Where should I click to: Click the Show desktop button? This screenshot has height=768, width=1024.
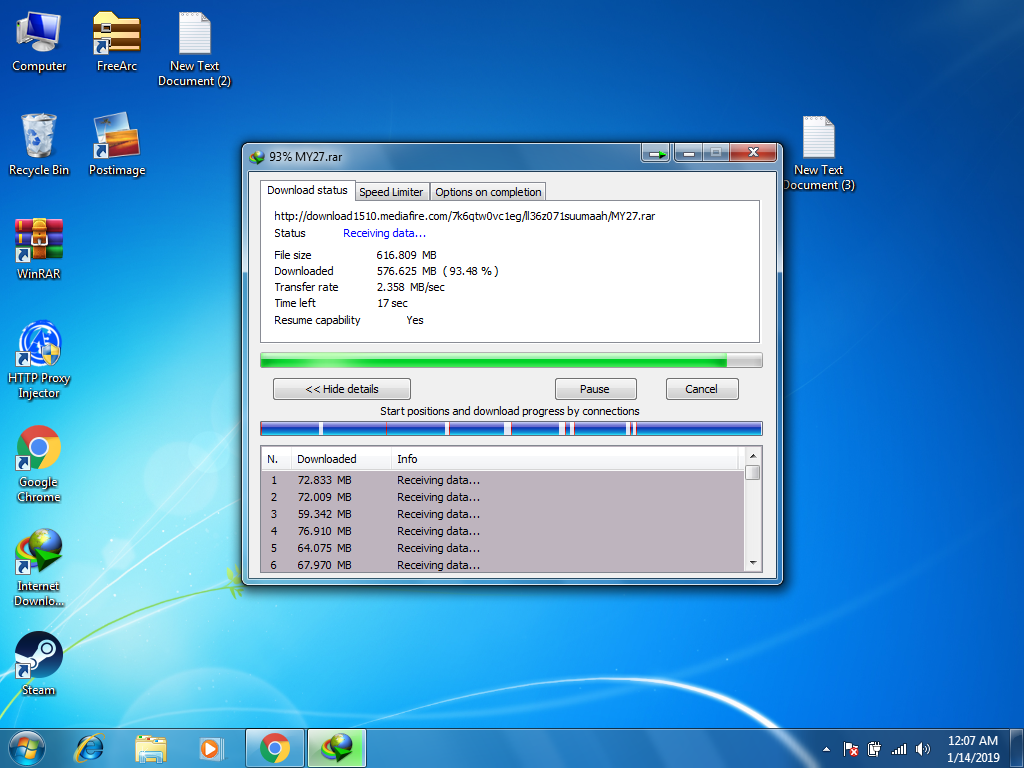coord(1017,748)
